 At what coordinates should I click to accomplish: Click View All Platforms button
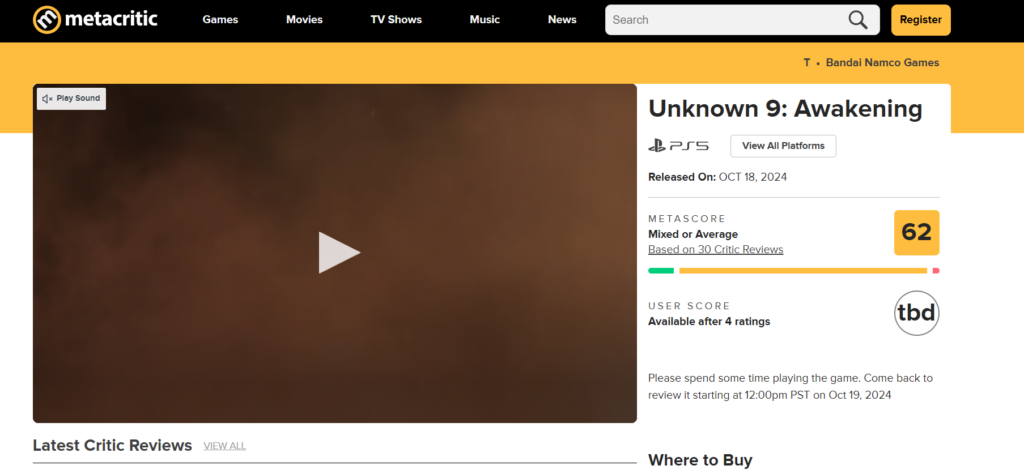click(x=783, y=146)
